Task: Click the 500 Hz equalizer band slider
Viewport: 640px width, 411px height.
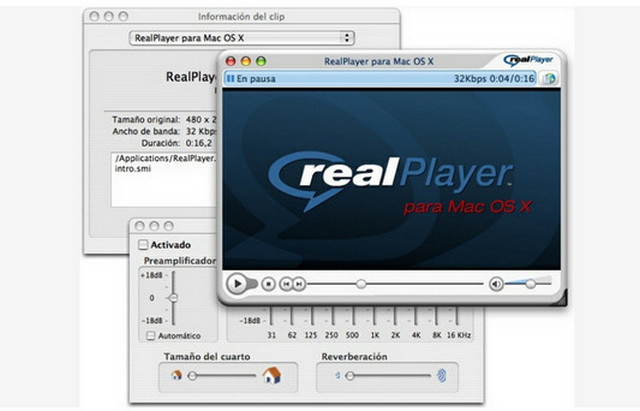Action: pyautogui.click(x=353, y=315)
